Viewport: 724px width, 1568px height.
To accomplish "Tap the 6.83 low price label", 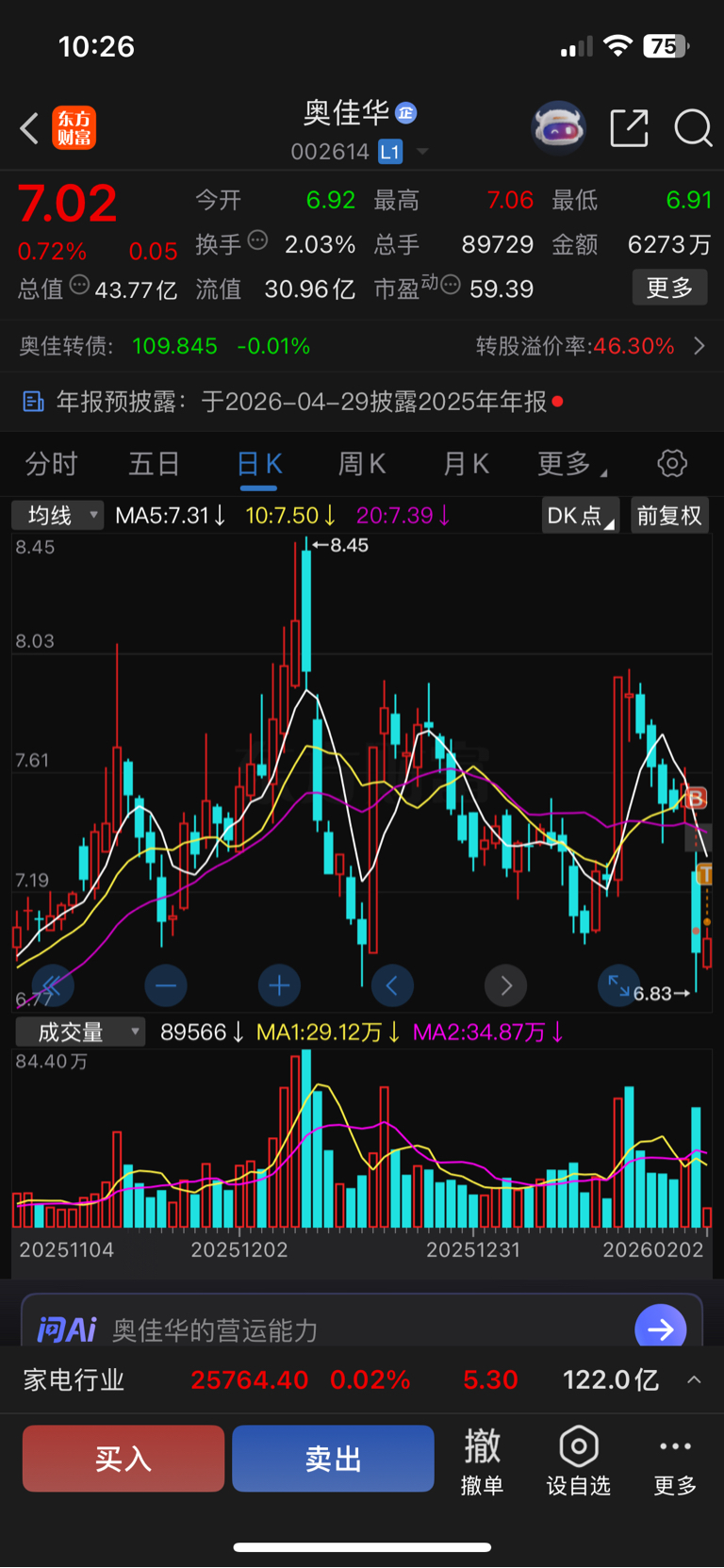I will 661,994.
